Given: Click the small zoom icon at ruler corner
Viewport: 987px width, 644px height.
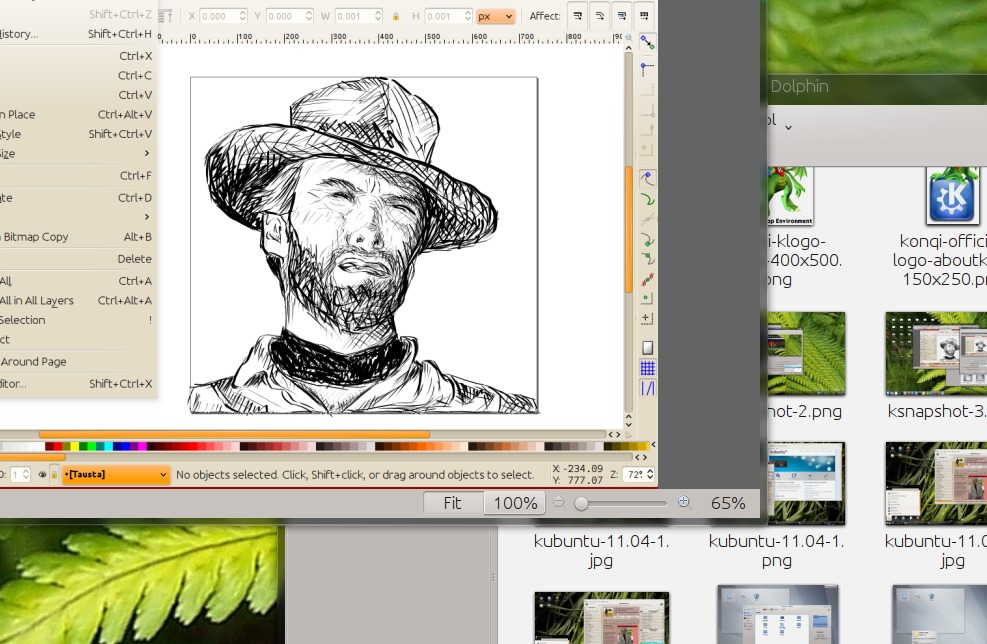Looking at the screenshot, I should (628, 38).
